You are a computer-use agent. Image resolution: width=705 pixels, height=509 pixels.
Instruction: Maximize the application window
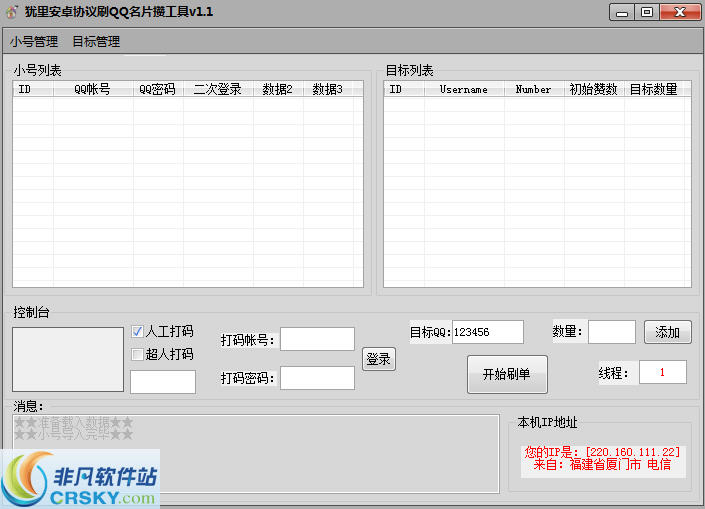point(647,12)
